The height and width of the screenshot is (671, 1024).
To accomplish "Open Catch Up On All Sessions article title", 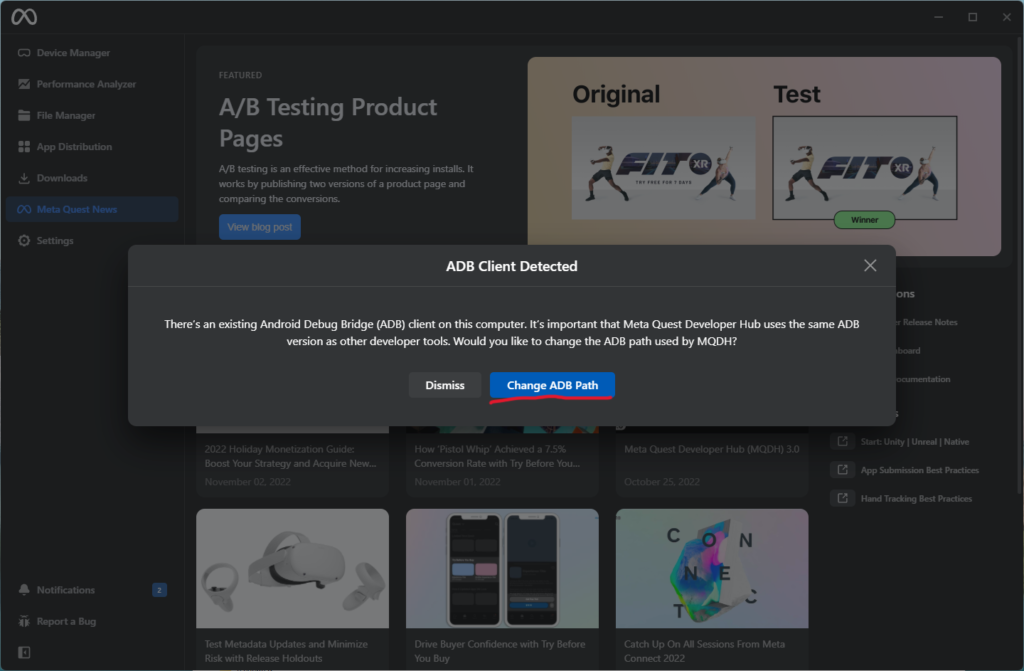I will 704,651.
